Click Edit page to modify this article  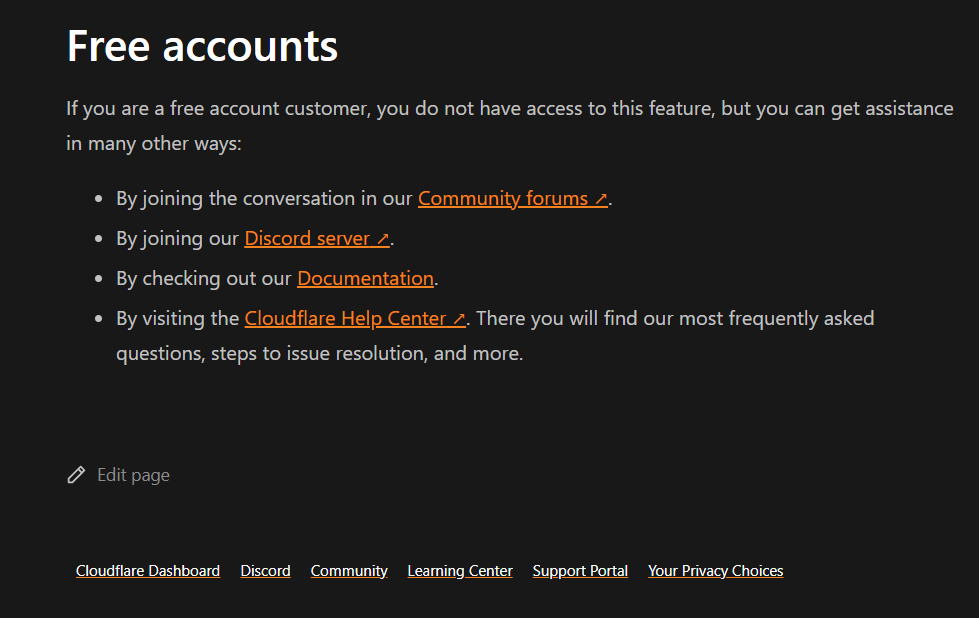(133, 474)
